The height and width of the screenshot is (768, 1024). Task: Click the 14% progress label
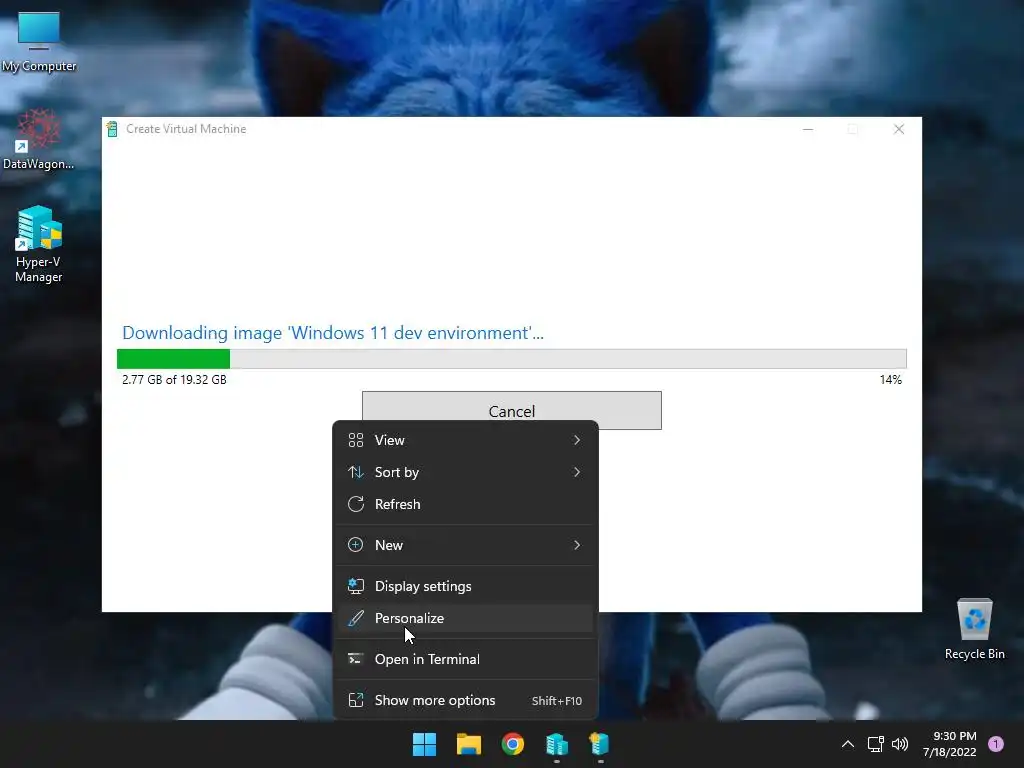[x=891, y=380]
